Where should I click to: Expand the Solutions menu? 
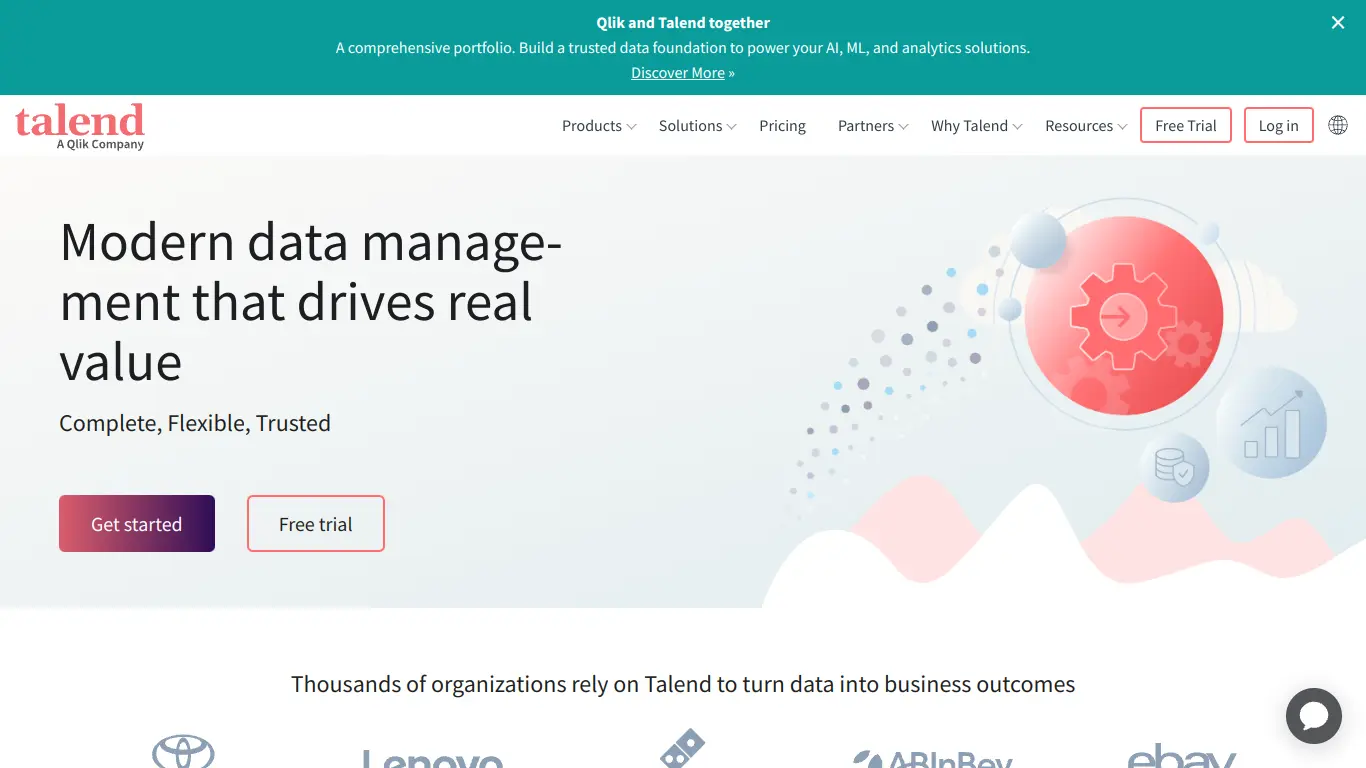698,126
